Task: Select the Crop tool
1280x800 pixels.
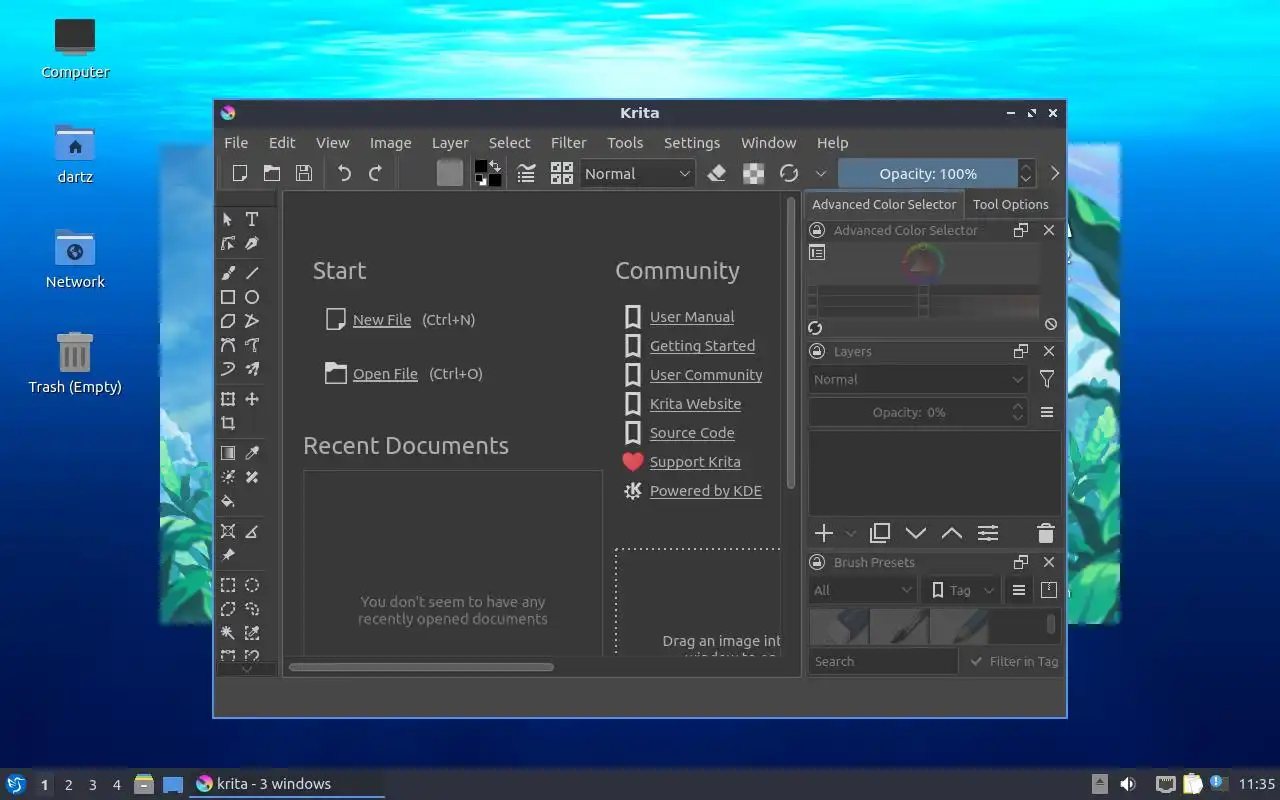Action: point(228,423)
